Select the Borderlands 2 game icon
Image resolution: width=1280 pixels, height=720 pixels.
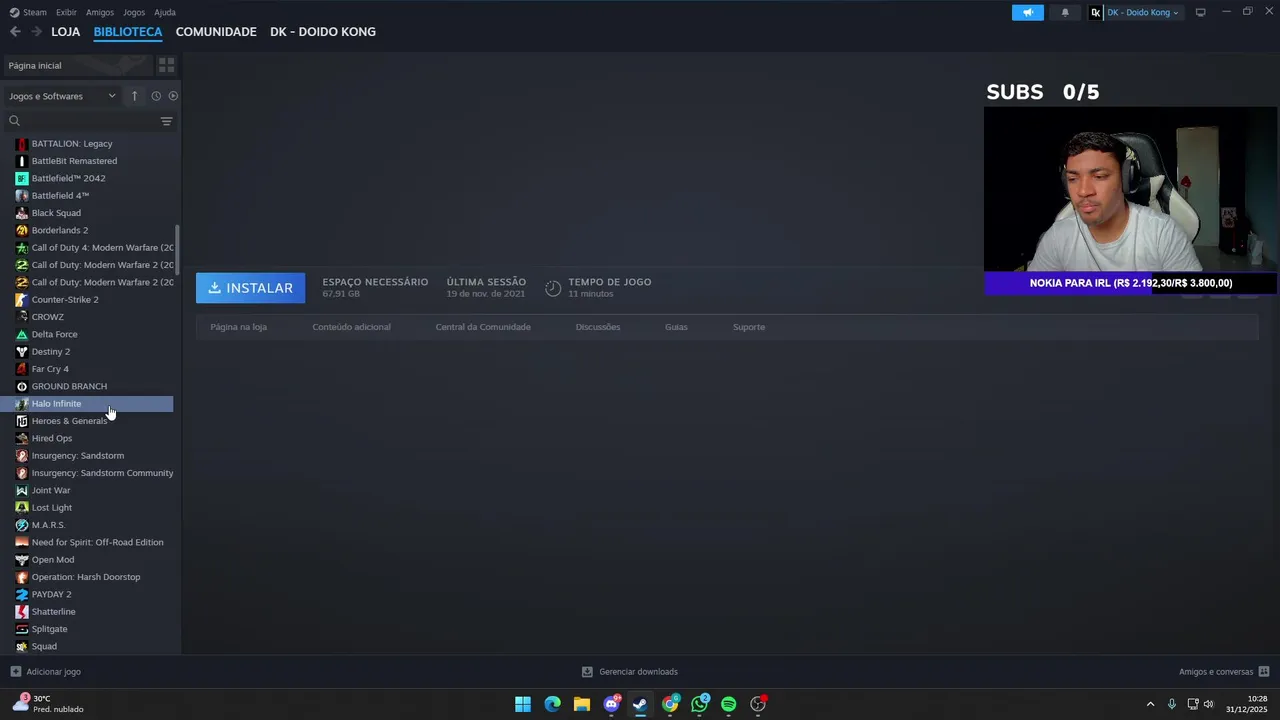click(x=22, y=230)
